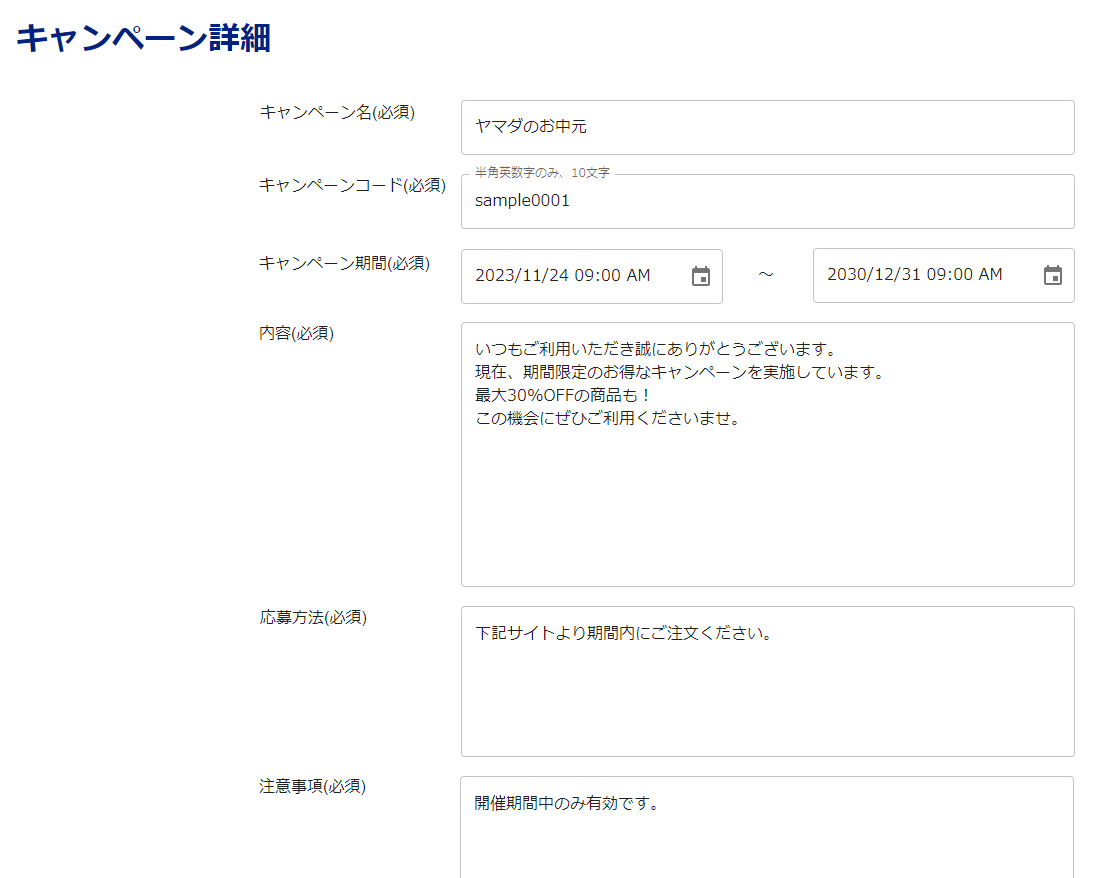Click the キャンペーン詳細 page heading
Image resolution: width=1107 pixels, height=878 pixels.
[x=143, y=38]
